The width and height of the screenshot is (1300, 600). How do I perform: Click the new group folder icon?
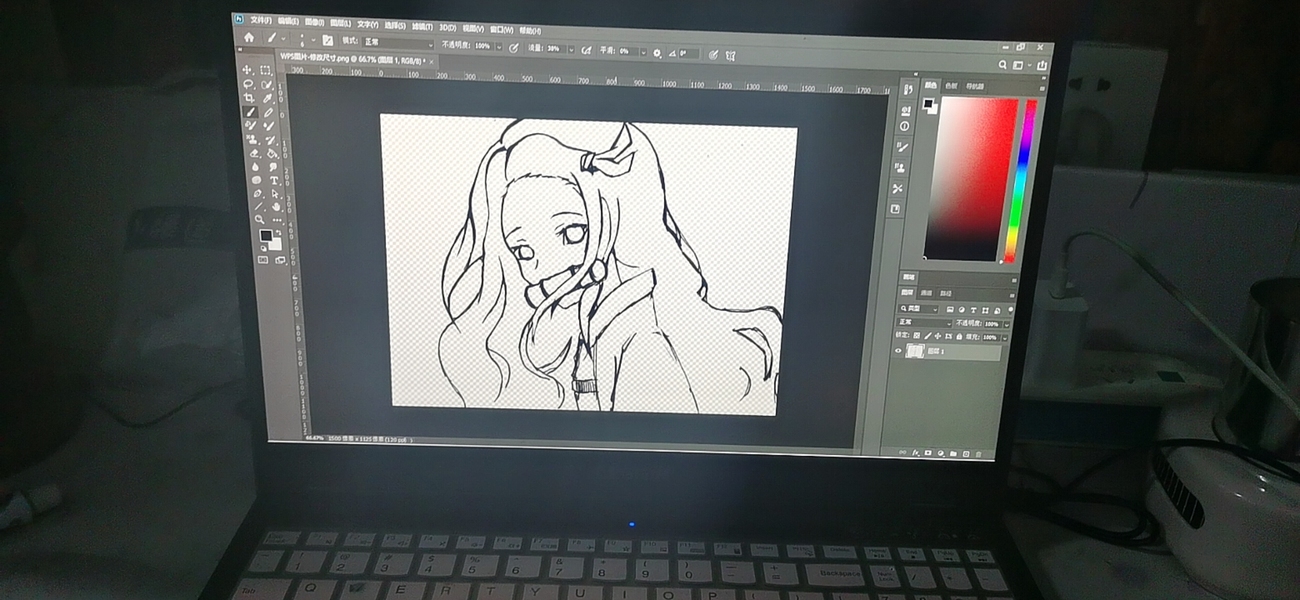pos(953,453)
